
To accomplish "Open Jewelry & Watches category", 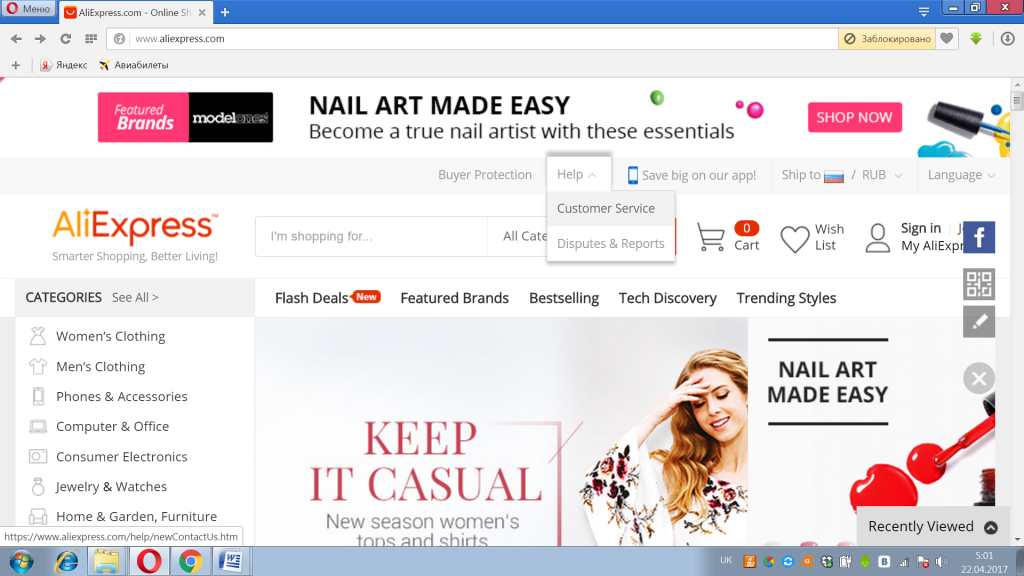I will click(x=111, y=487).
